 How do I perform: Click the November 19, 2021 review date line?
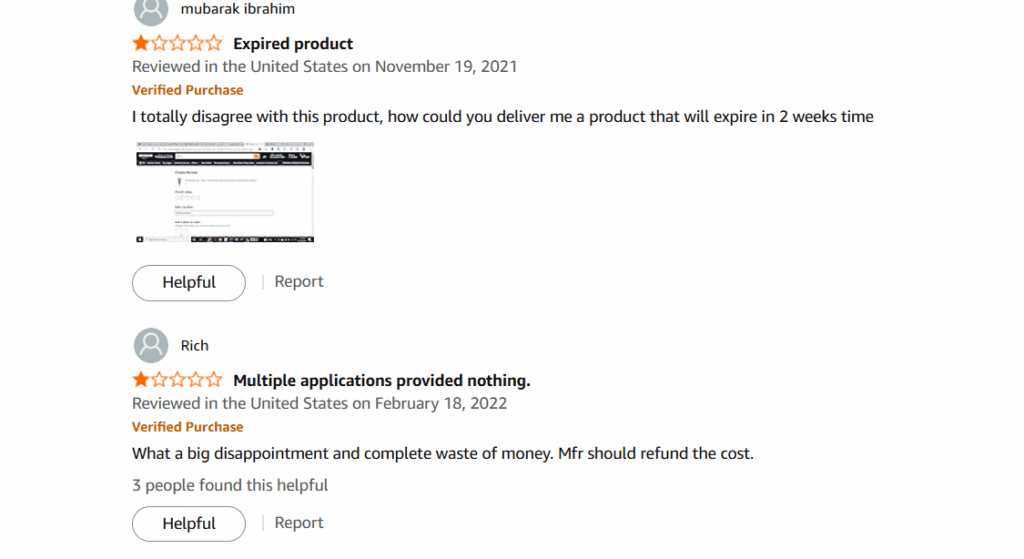point(325,67)
